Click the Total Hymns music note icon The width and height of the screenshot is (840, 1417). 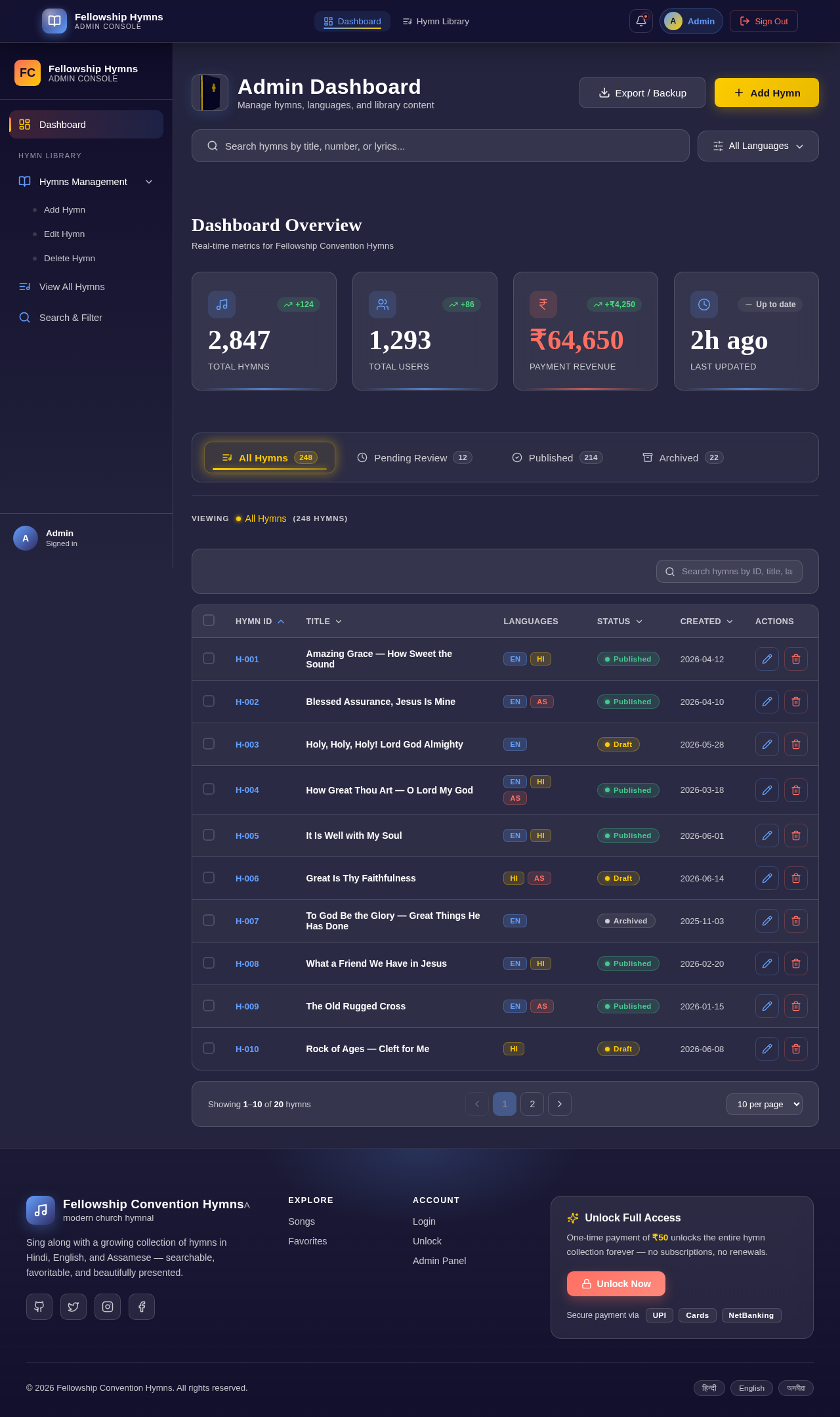click(x=222, y=305)
